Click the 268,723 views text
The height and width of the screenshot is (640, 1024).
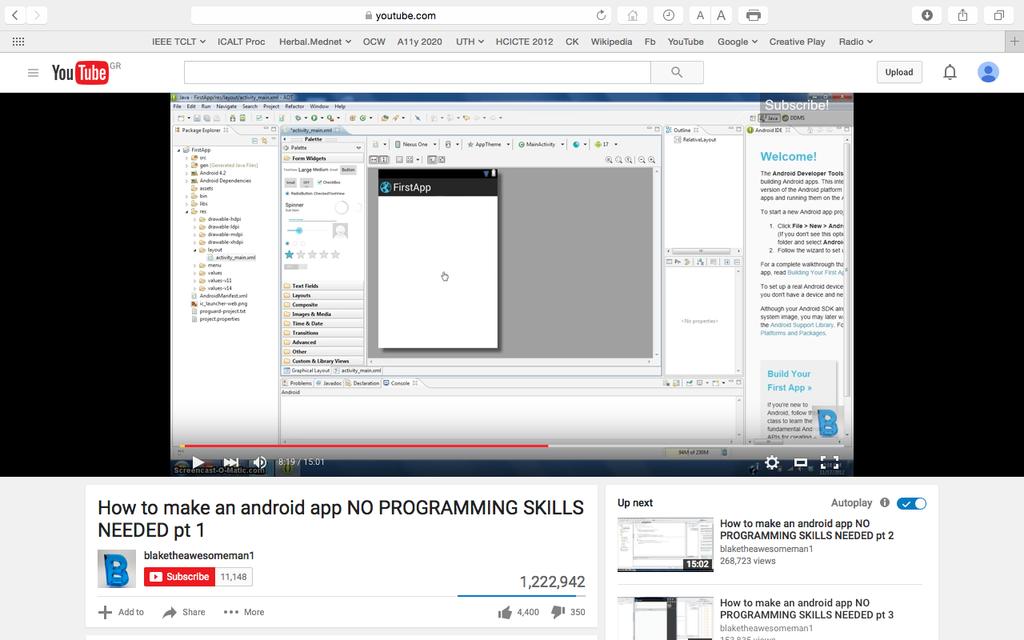tap(748, 560)
